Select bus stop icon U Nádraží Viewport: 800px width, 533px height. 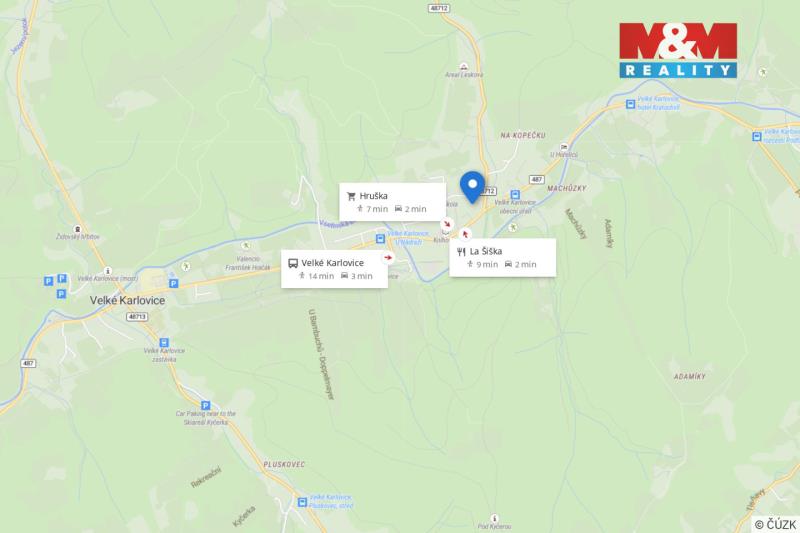click(x=380, y=239)
